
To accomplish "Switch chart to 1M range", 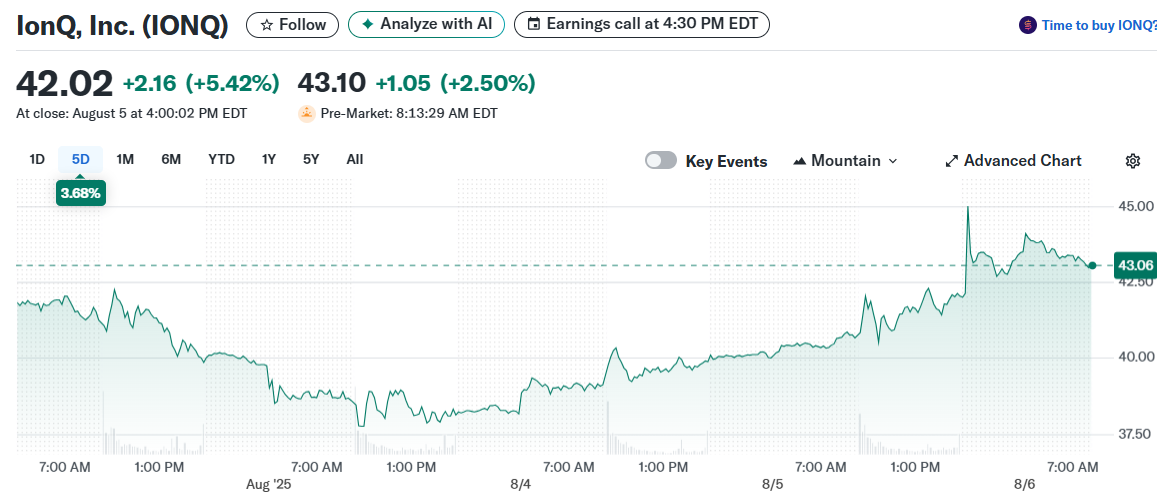I will point(125,159).
